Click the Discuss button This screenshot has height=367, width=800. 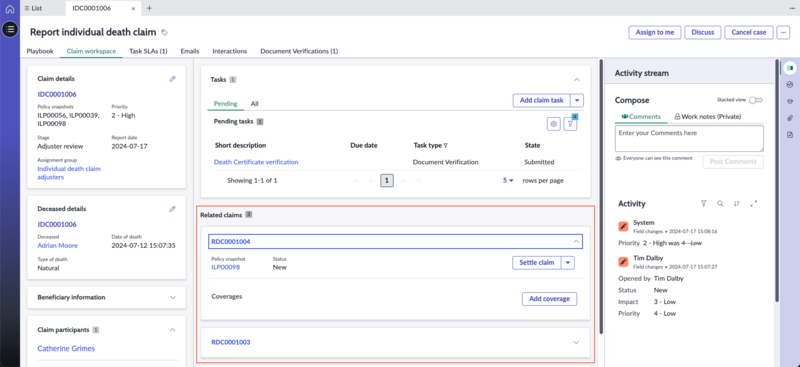[703, 32]
